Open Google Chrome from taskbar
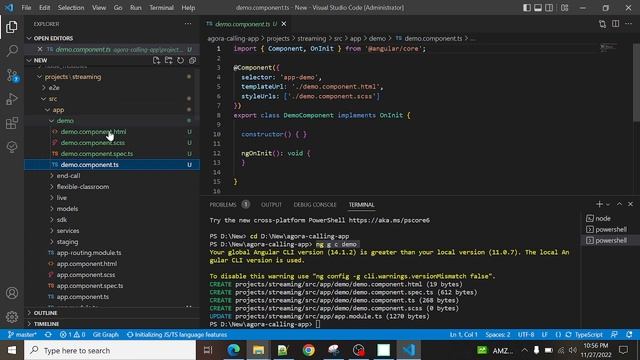 [309, 350]
